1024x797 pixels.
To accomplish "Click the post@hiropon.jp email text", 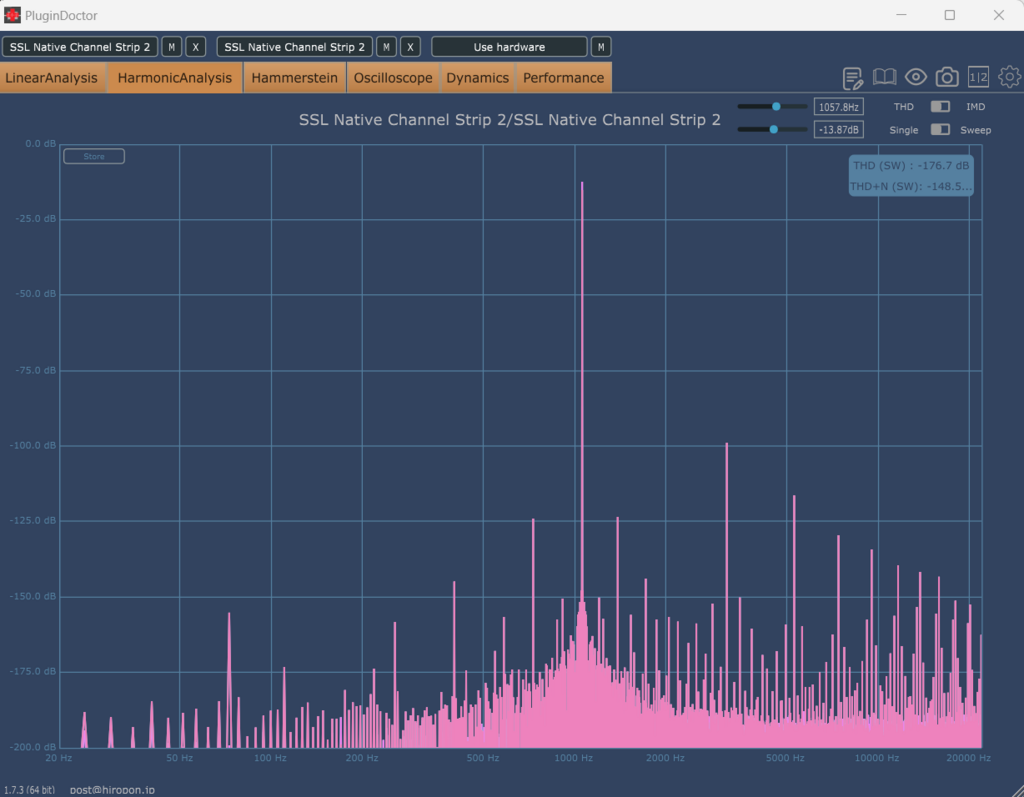I will click(112, 790).
